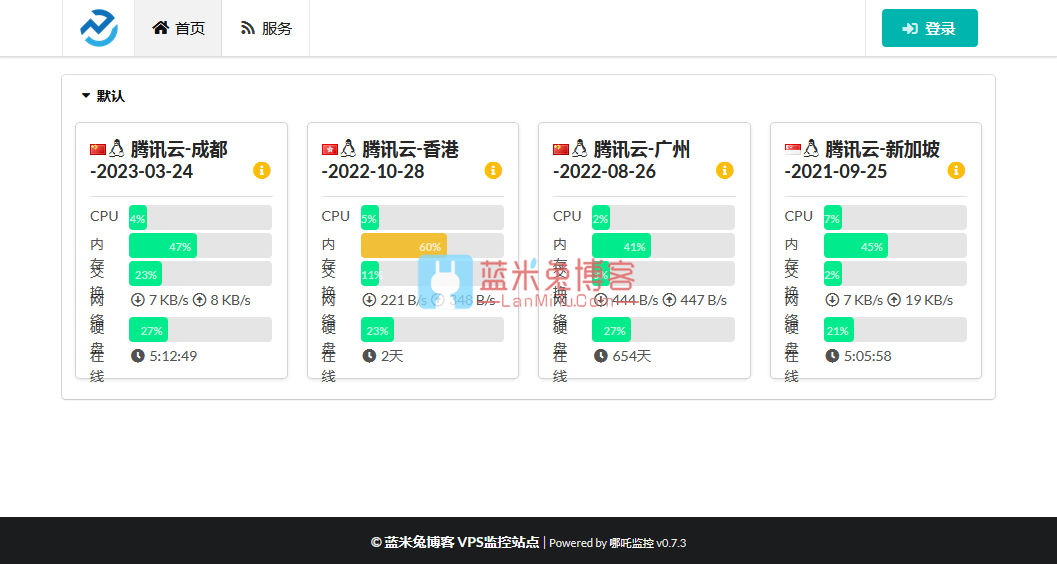Click 成都 disk 27% progress bar
1057x564 pixels.
[200, 330]
